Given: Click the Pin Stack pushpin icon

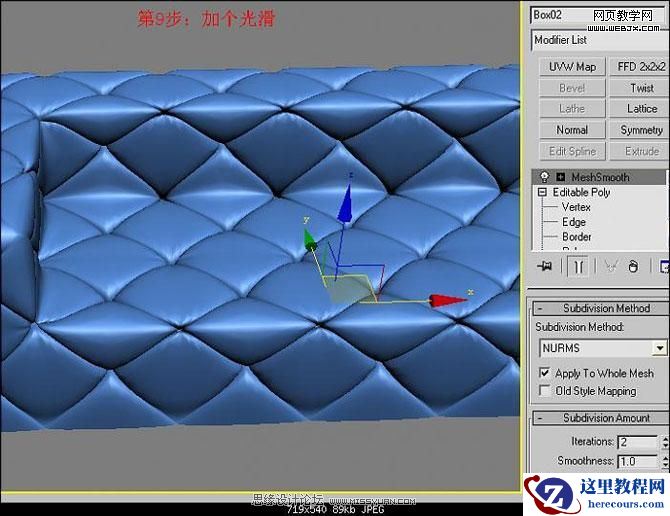Looking at the screenshot, I should [x=544, y=267].
